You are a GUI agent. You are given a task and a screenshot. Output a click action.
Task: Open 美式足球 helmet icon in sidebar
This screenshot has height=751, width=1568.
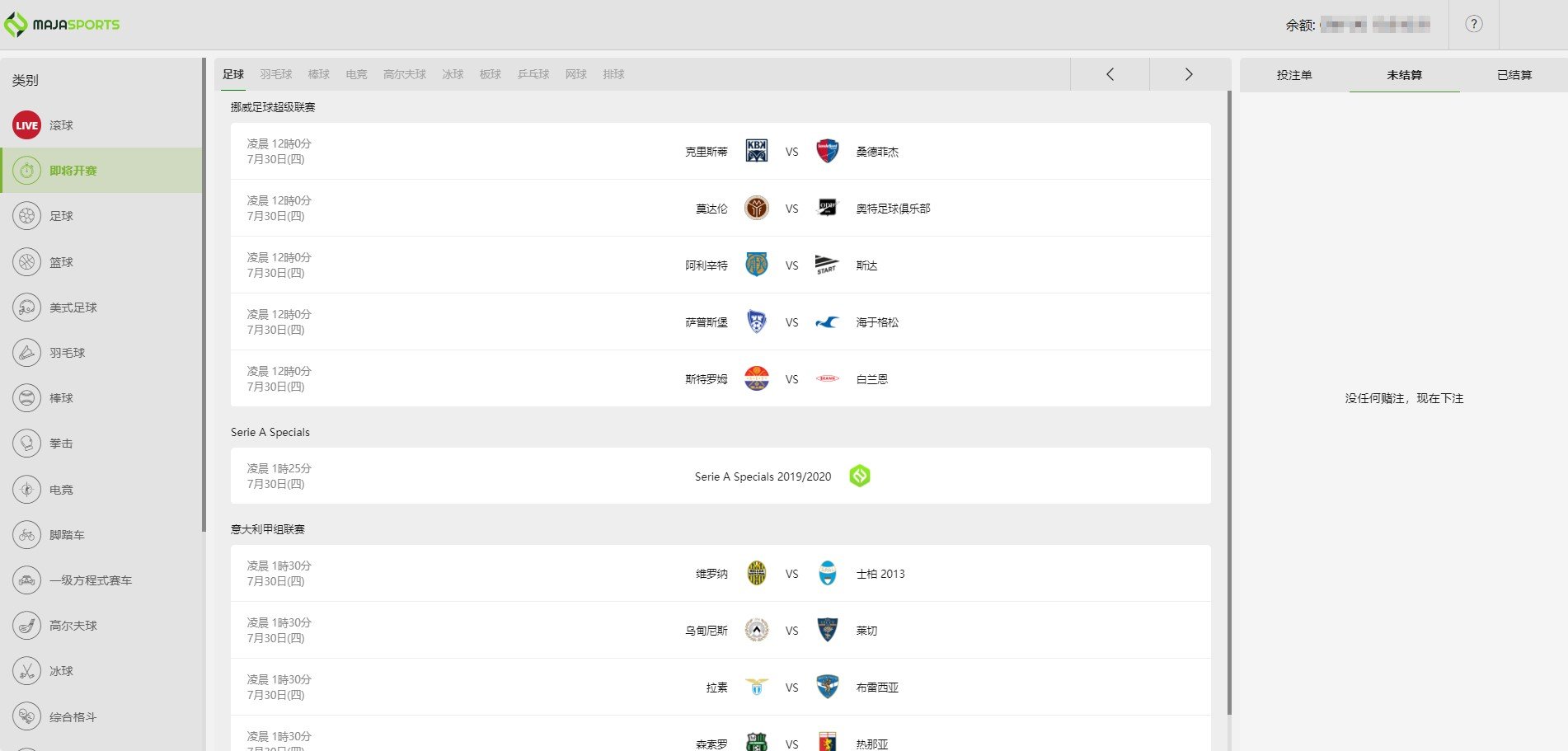[x=26, y=307]
